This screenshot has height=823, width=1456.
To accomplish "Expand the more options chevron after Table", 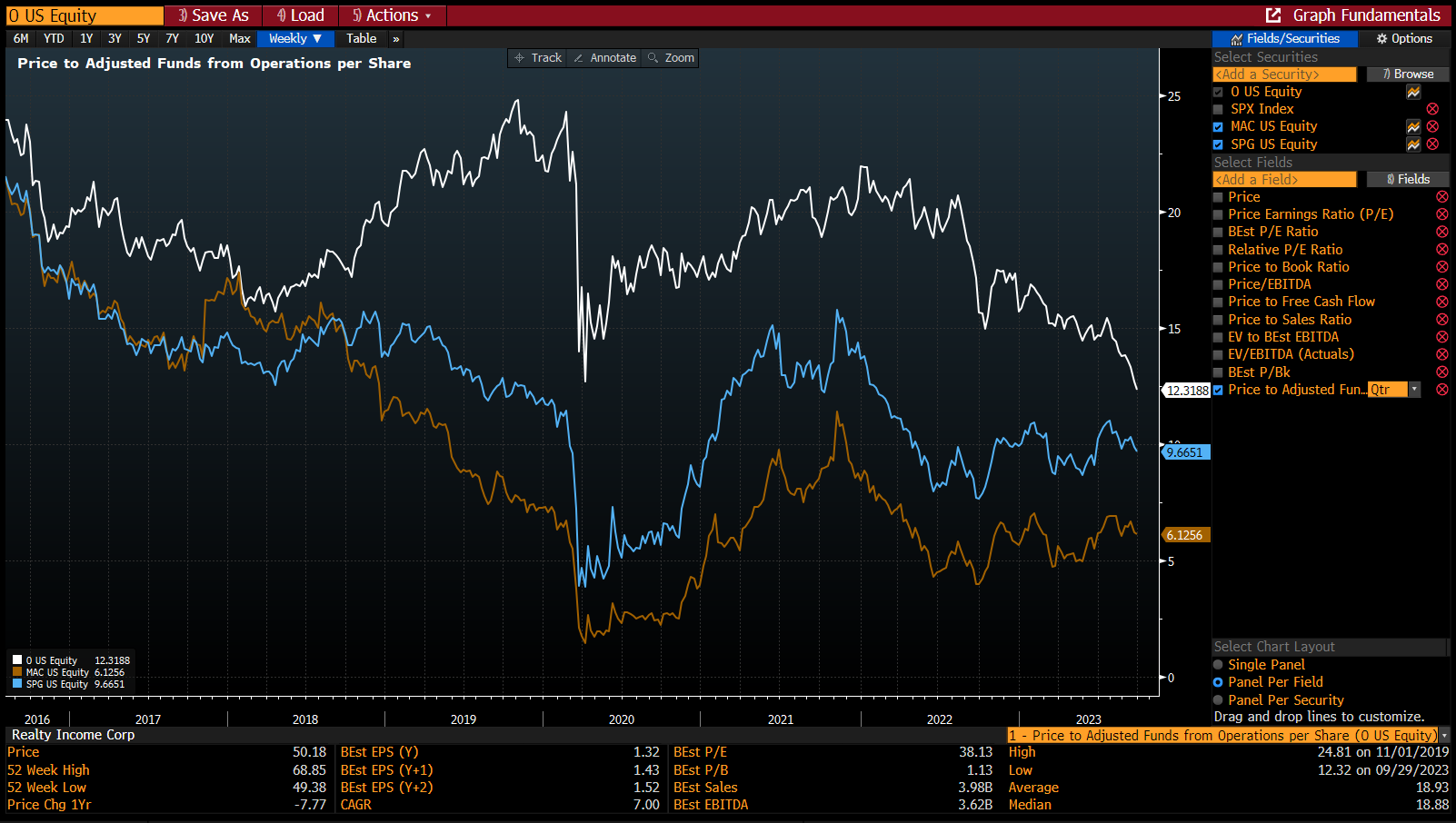I will tap(396, 39).
